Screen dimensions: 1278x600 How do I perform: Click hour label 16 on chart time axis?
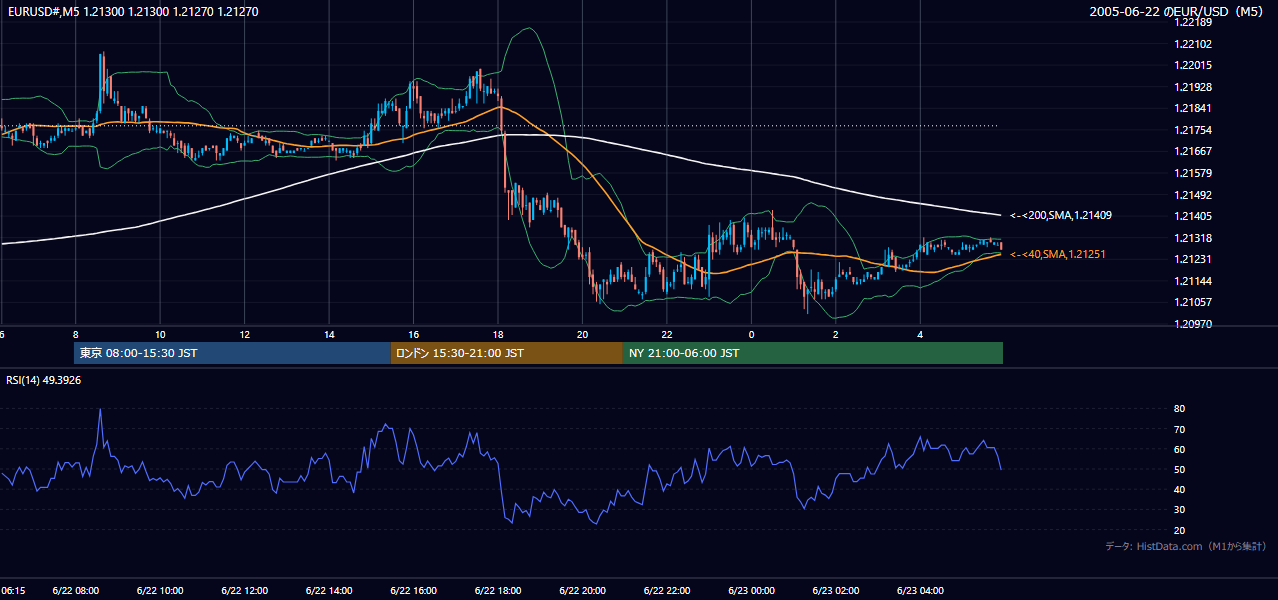pyautogui.click(x=413, y=335)
